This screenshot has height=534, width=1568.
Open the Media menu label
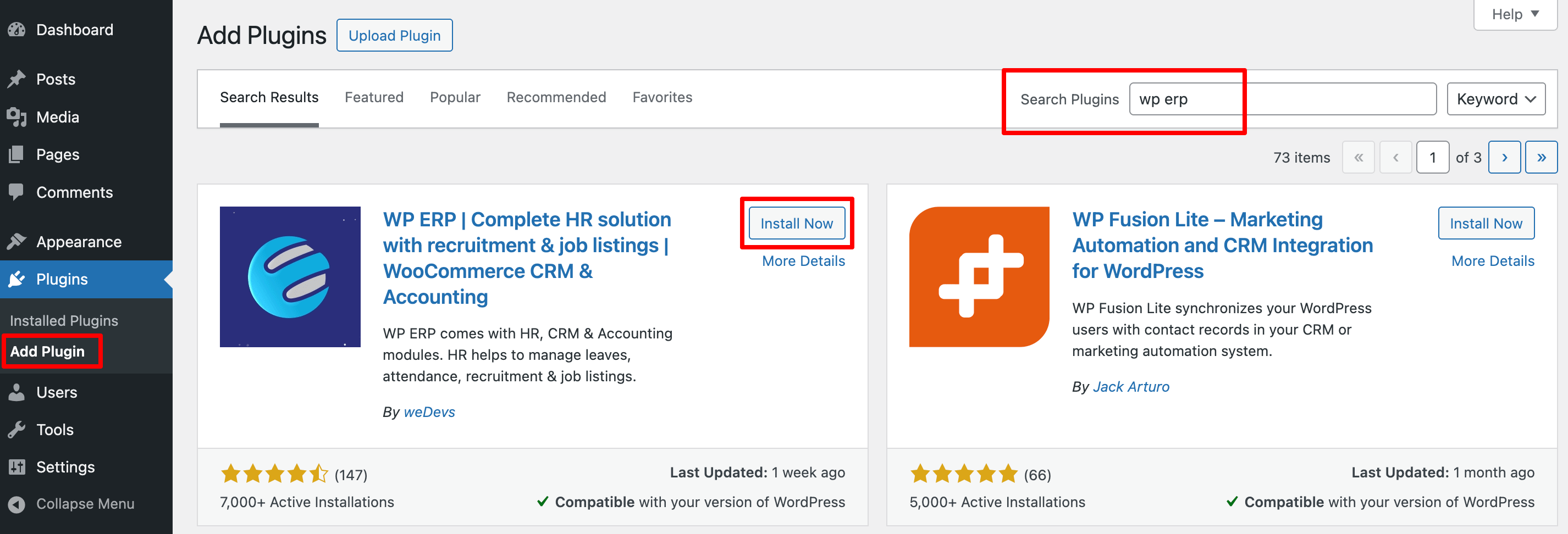(x=58, y=117)
